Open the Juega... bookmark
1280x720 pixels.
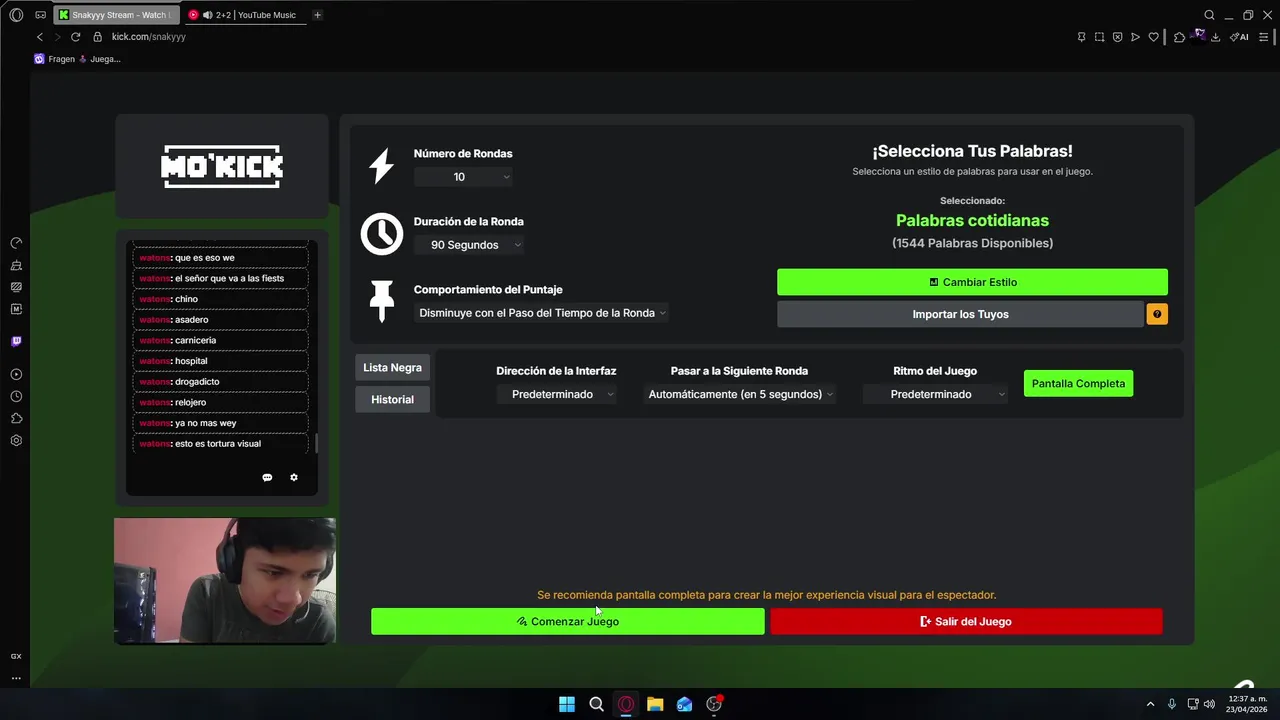[100, 59]
